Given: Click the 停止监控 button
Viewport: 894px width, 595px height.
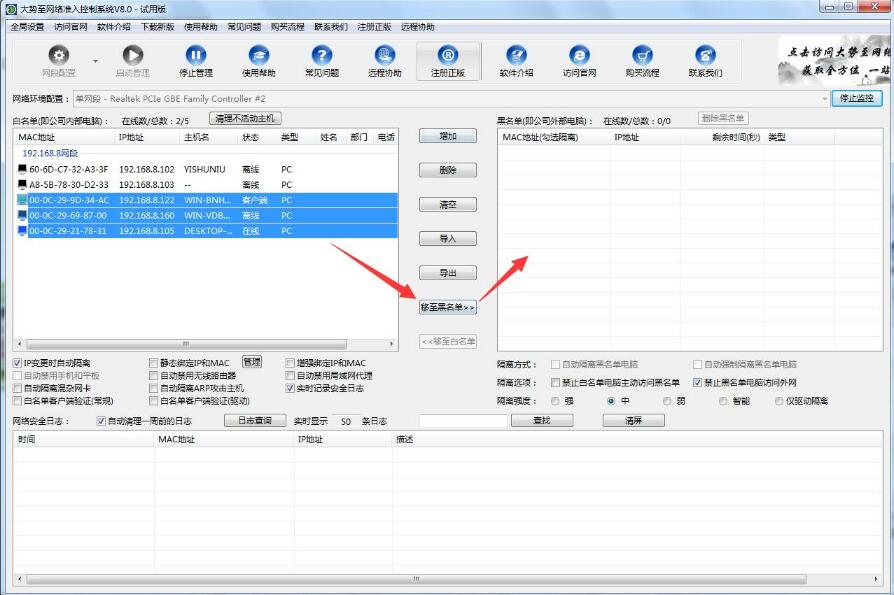Looking at the screenshot, I should [x=857, y=98].
